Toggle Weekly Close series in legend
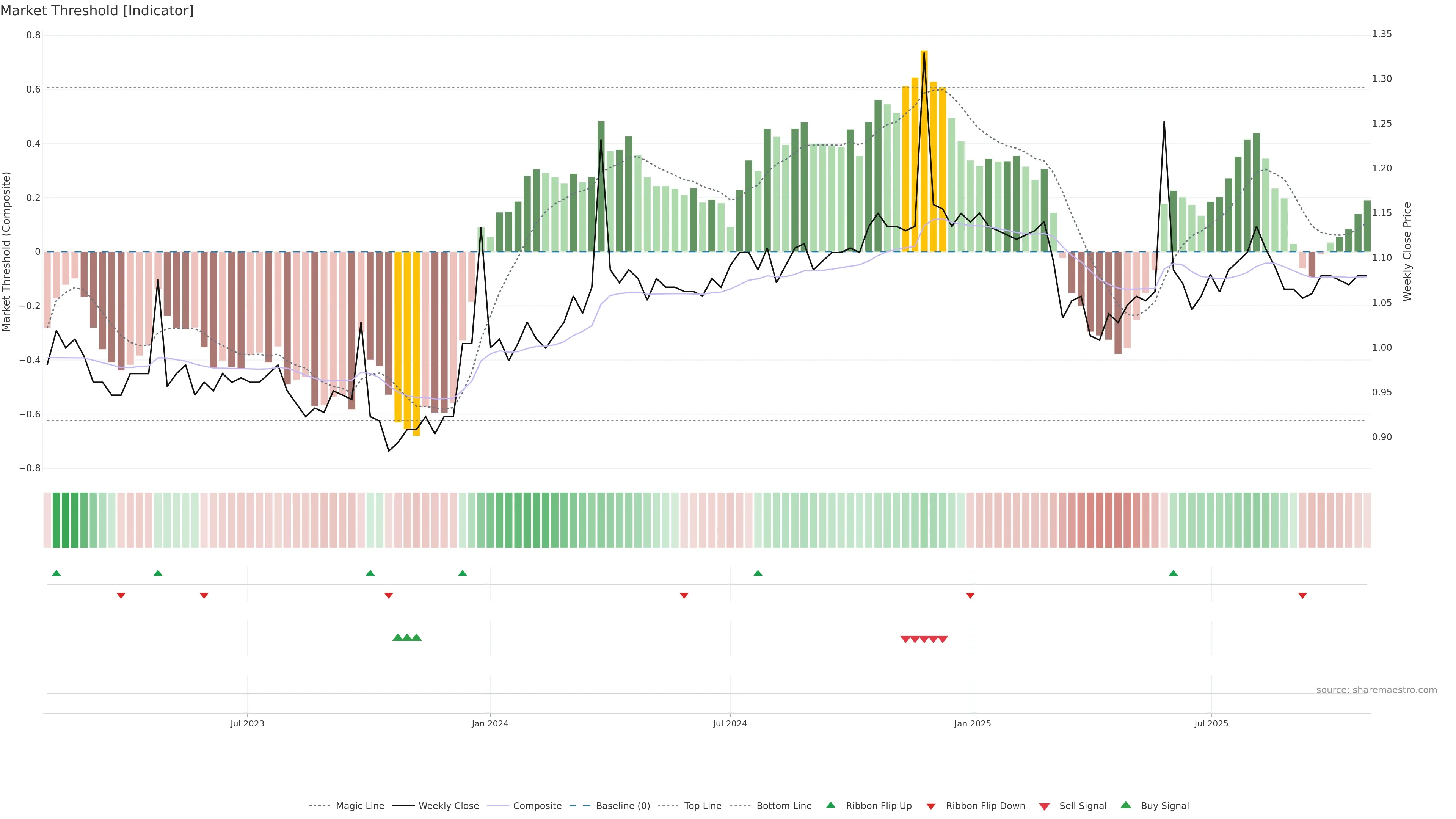1456x819 pixels. coord(448,806)
